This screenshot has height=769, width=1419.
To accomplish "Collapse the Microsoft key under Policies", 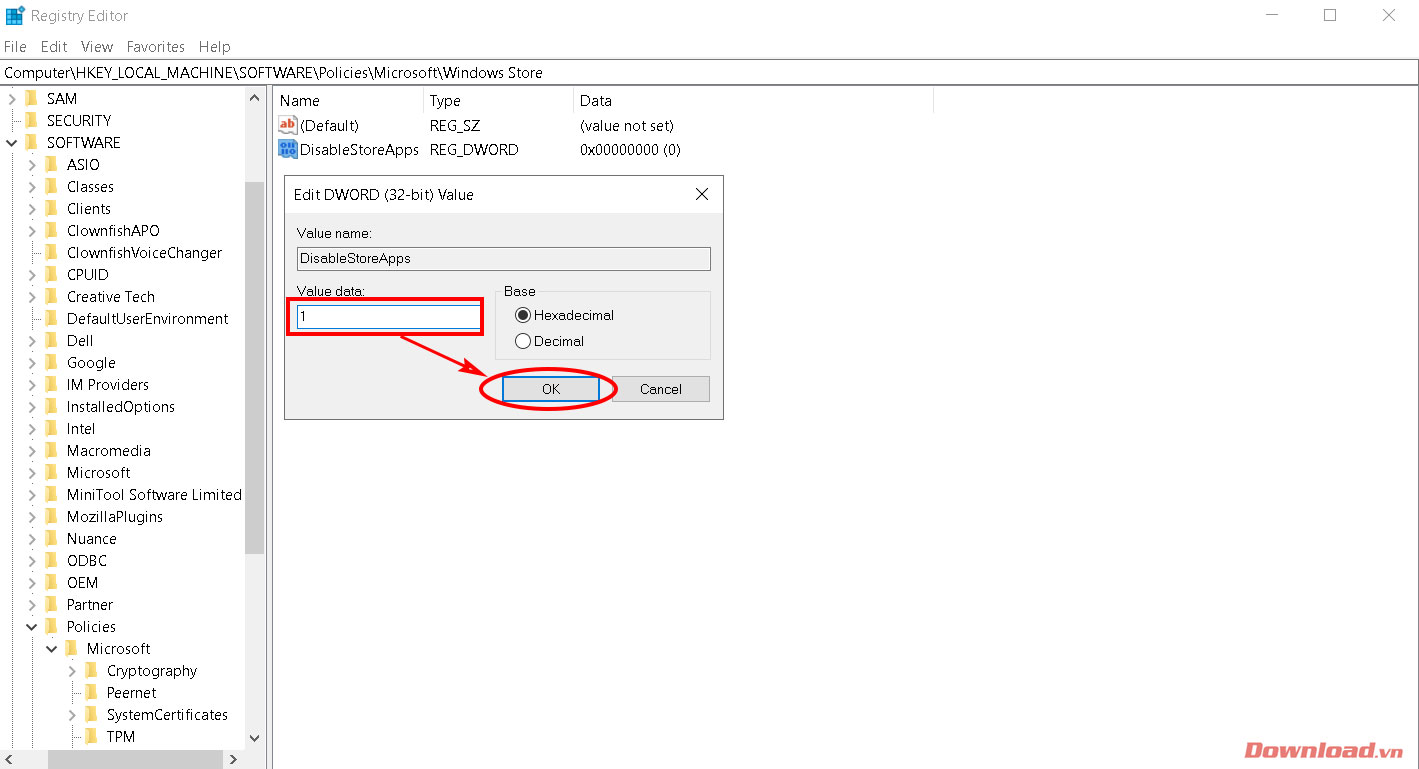I will click(52, 649).
